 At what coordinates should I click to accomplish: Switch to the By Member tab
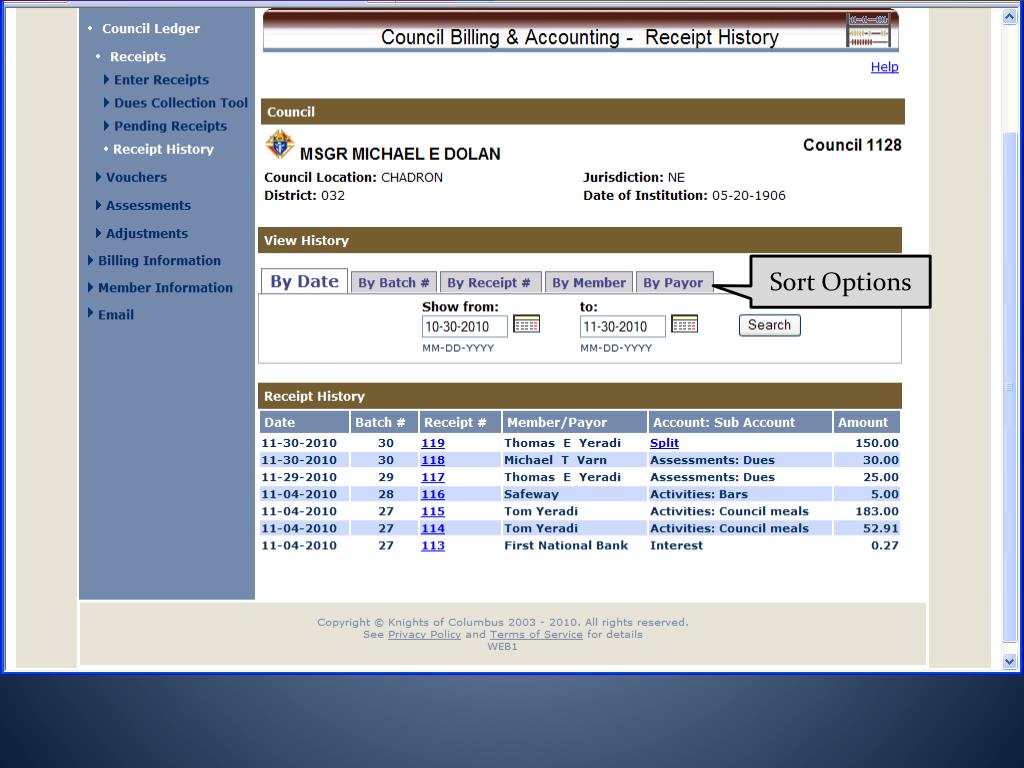589,283
